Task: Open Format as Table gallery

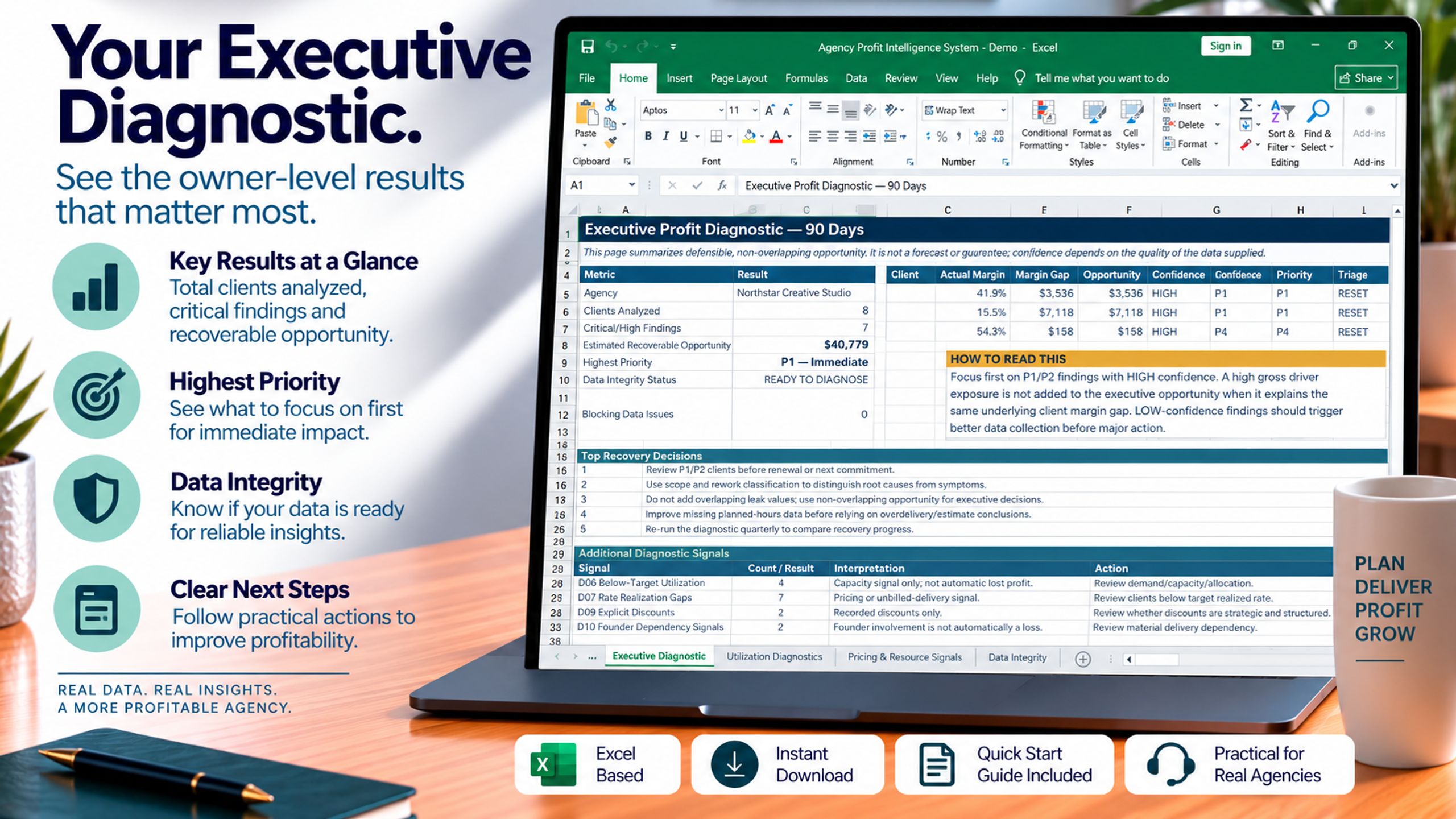Action: click(1092, 125)
